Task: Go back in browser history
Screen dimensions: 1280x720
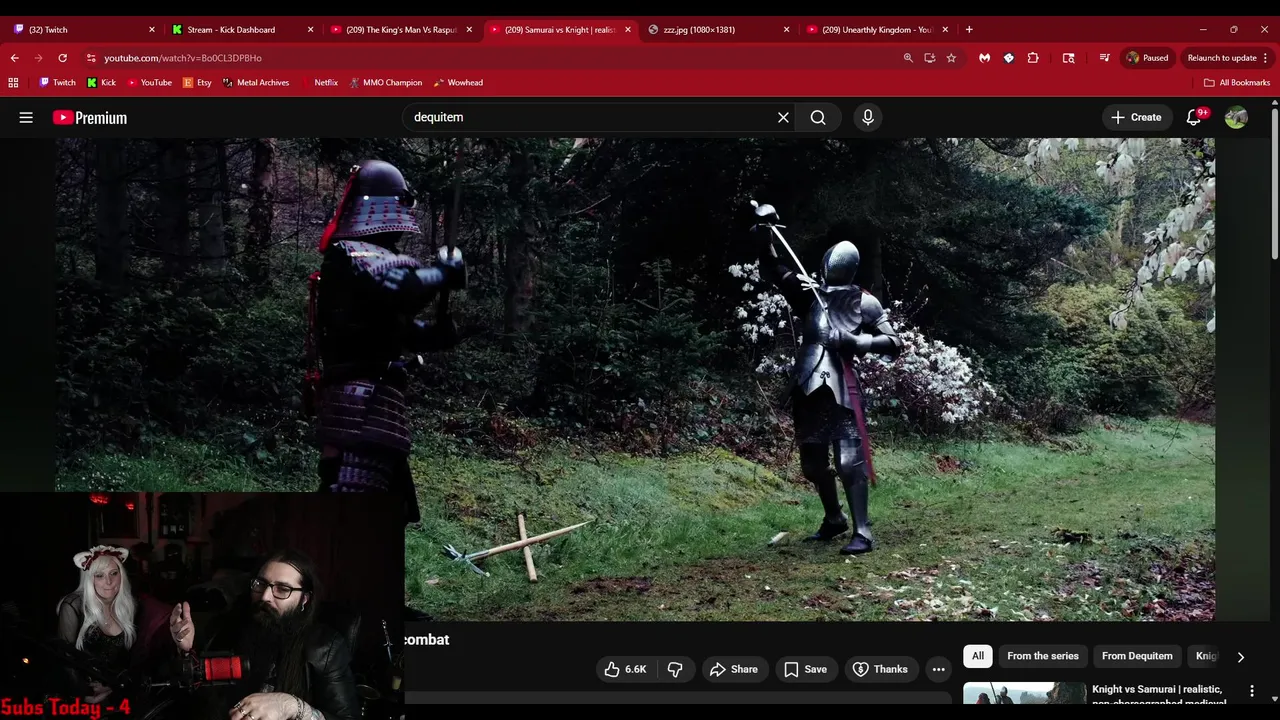Action: [14, 58]
